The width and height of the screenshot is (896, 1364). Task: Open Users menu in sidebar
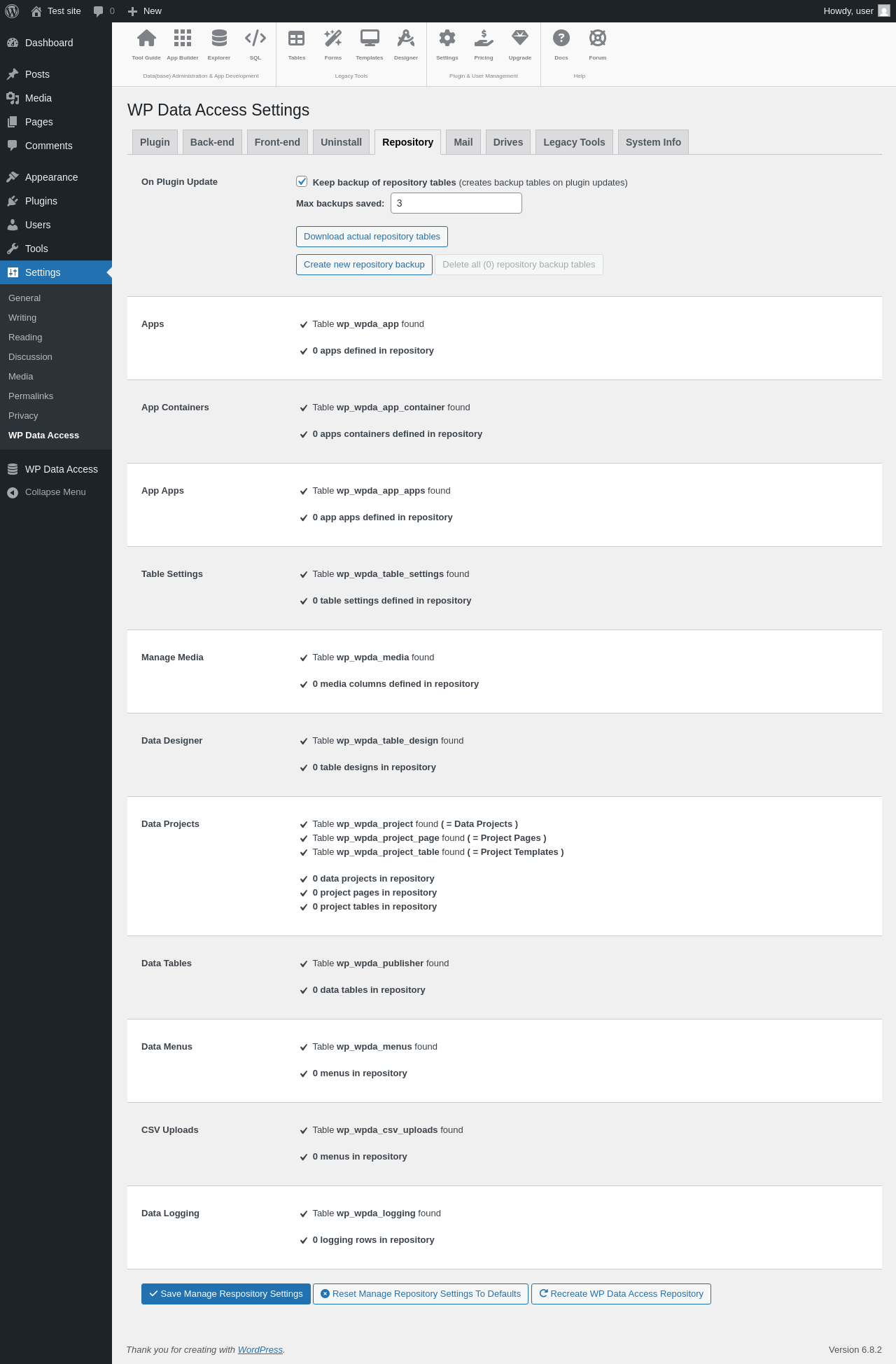[x=56, y=225]
